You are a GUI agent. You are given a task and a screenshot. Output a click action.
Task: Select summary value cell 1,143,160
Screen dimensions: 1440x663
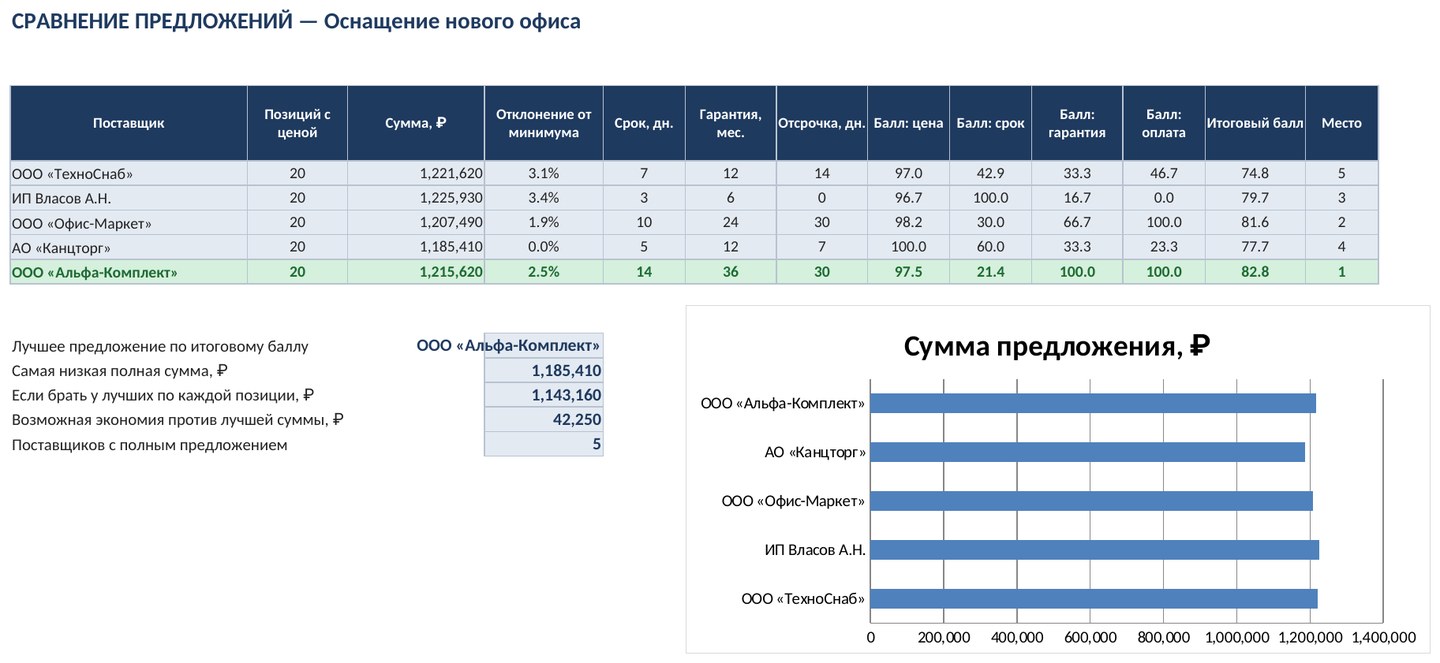[544, 395]
